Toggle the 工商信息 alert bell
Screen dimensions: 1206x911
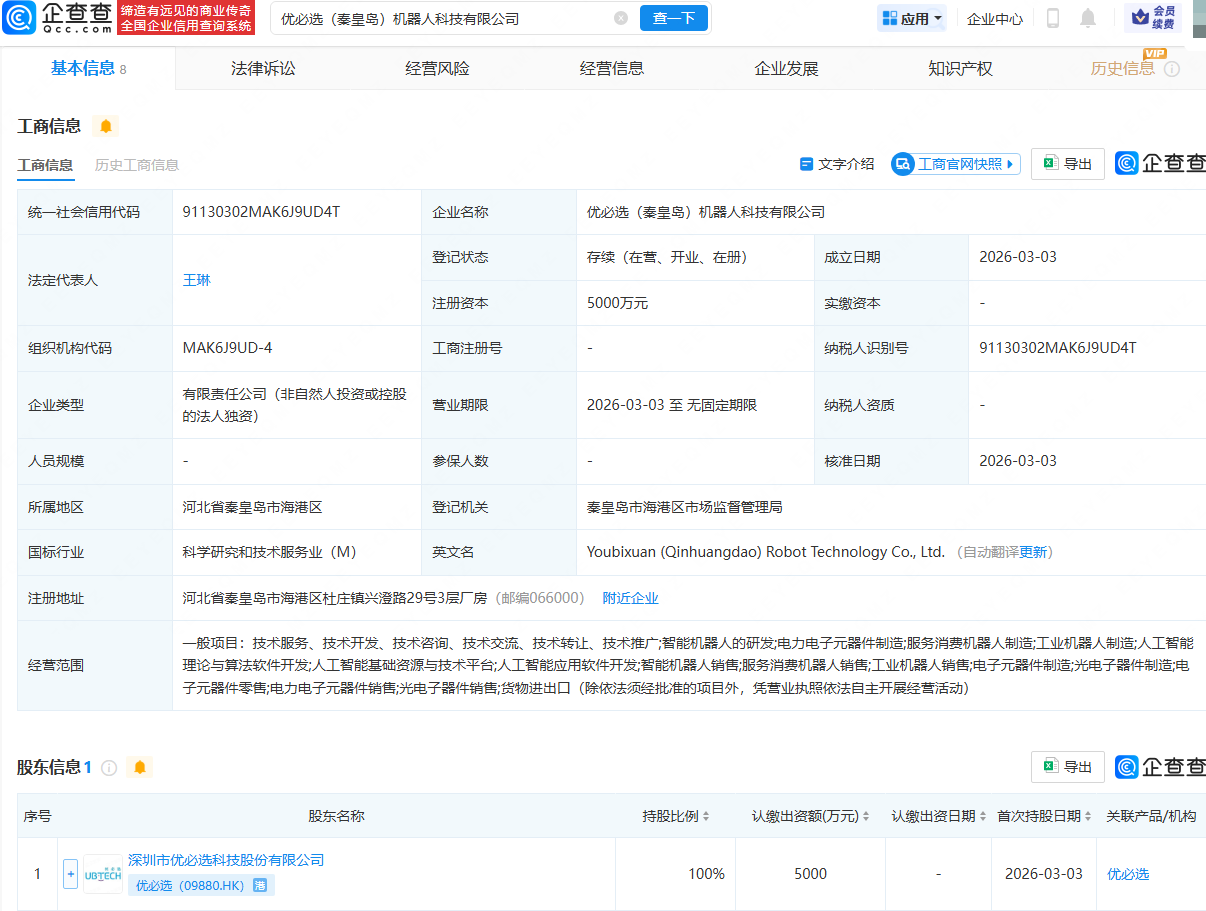[107, 128]
